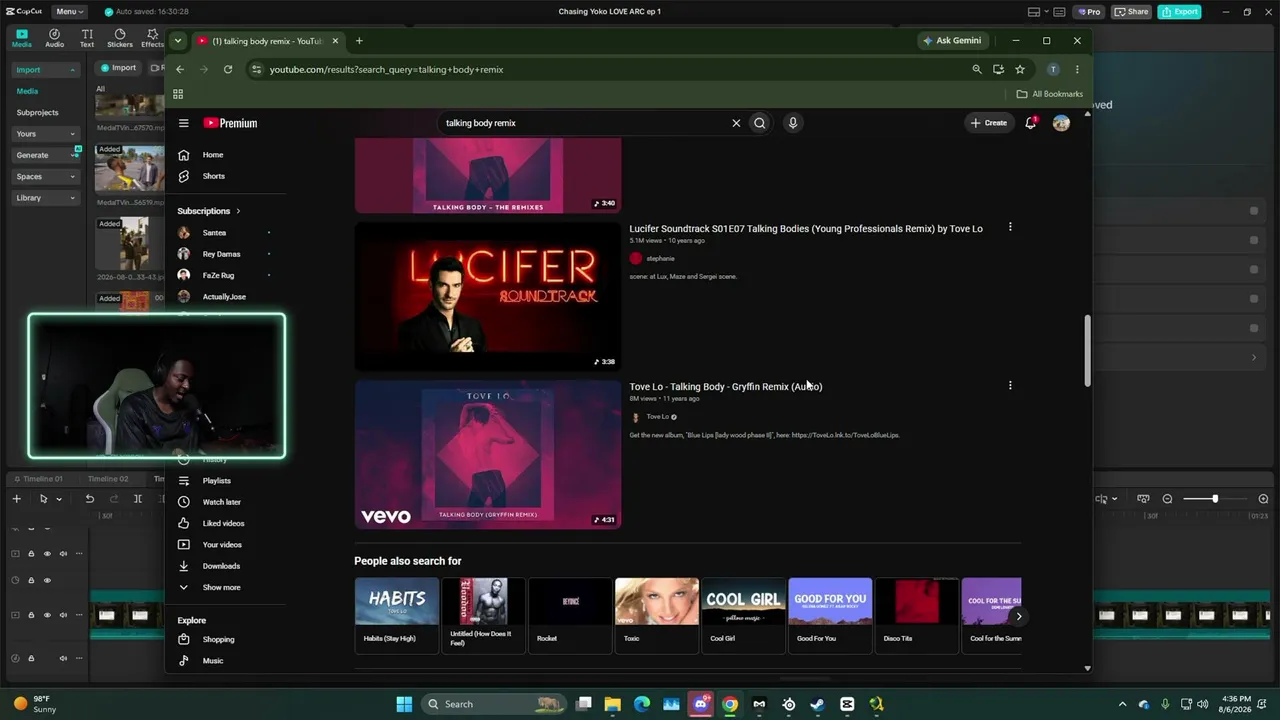The width and height of the screenshot is (1280, 720).
Task: Open the Tove Lo Gryffin Remix video title
Action: pos(726,387)
